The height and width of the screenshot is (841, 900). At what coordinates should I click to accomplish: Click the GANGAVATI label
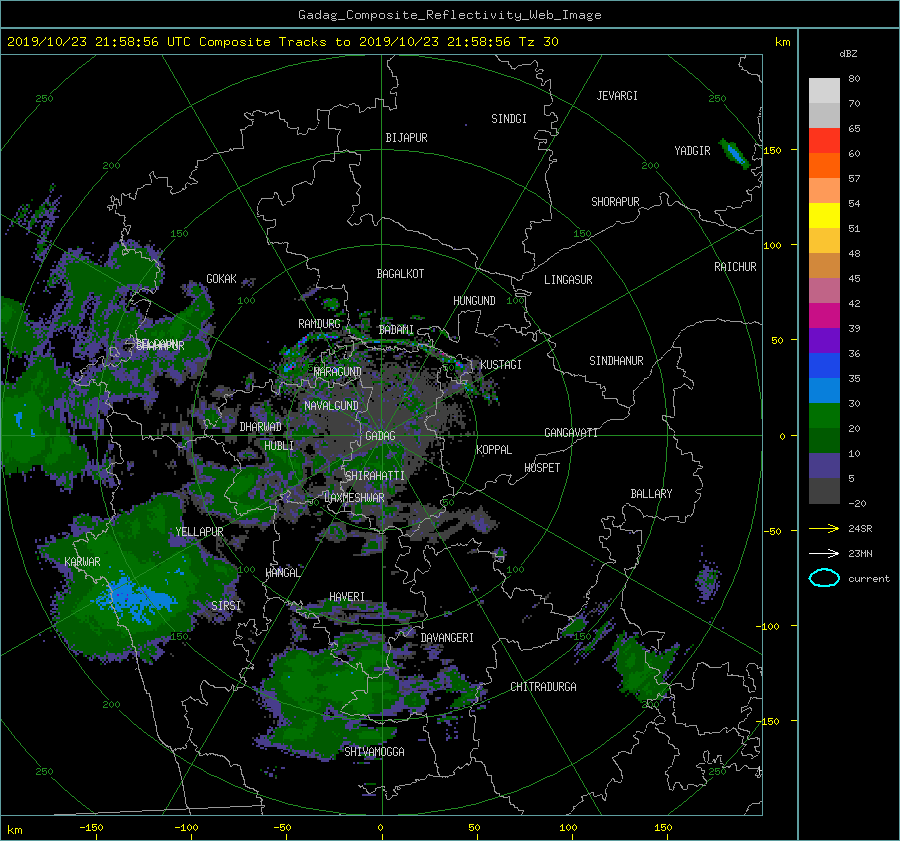(x=571, y=433)
